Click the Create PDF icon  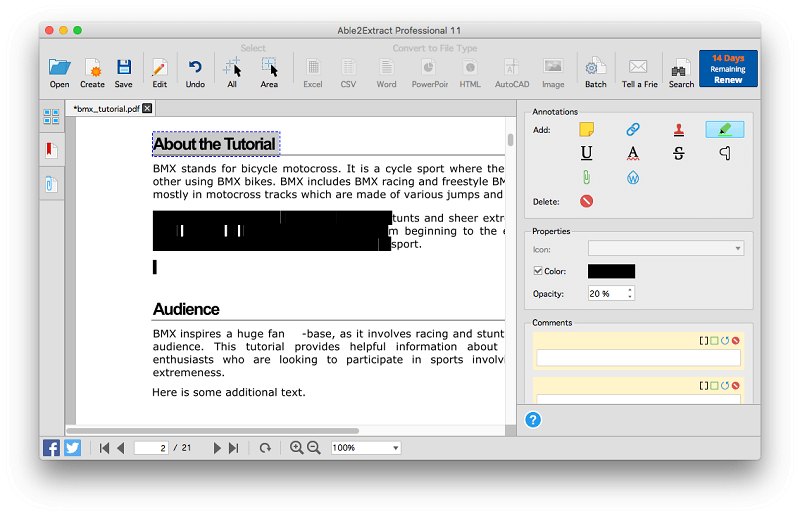coord(92,73)
